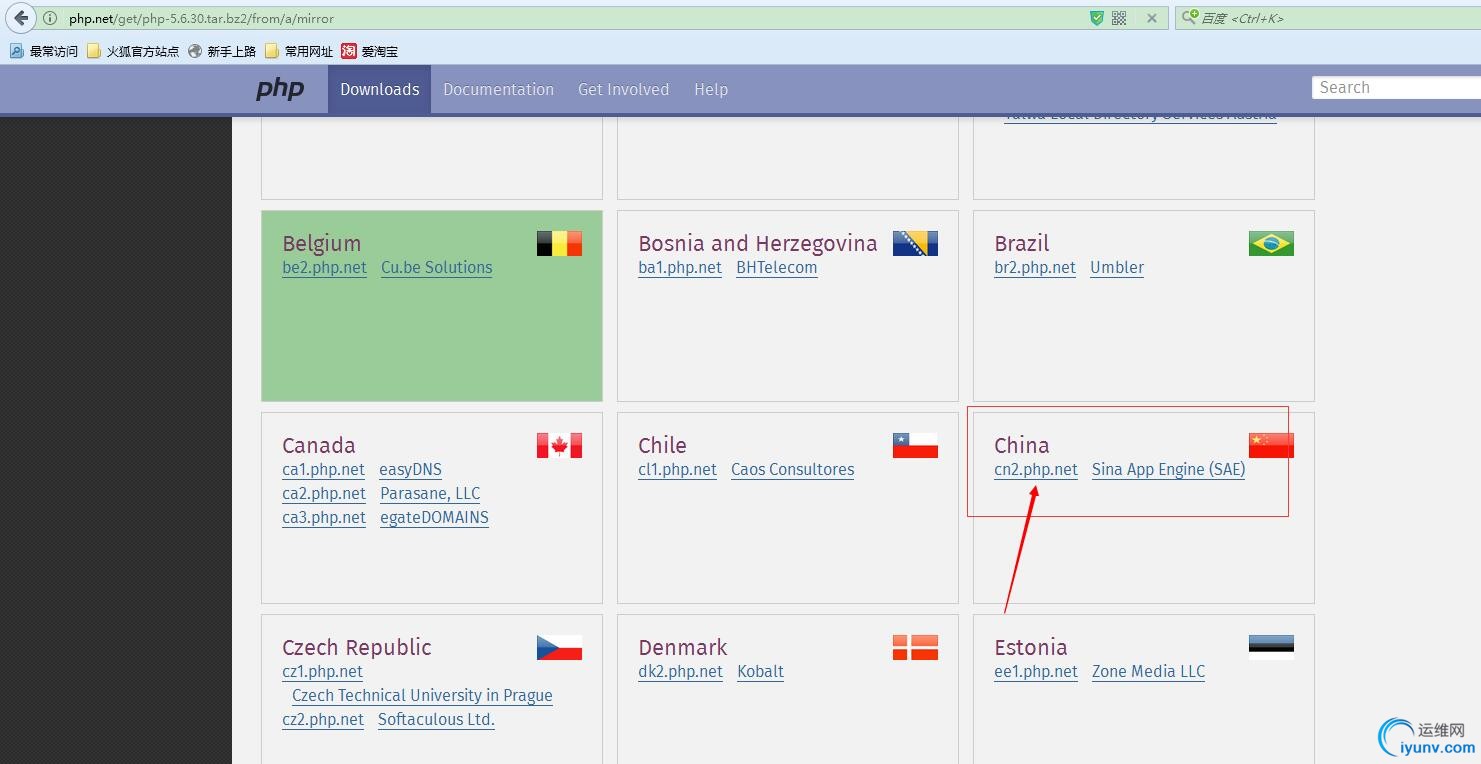Open the easyDNS provider link
This screenshot has height=764, width=1481.
410,470
